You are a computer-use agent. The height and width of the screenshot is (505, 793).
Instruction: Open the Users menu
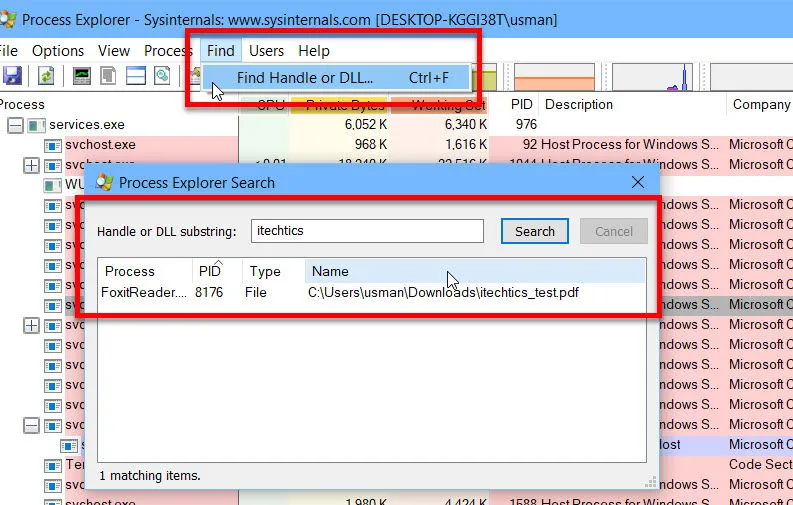266,50
